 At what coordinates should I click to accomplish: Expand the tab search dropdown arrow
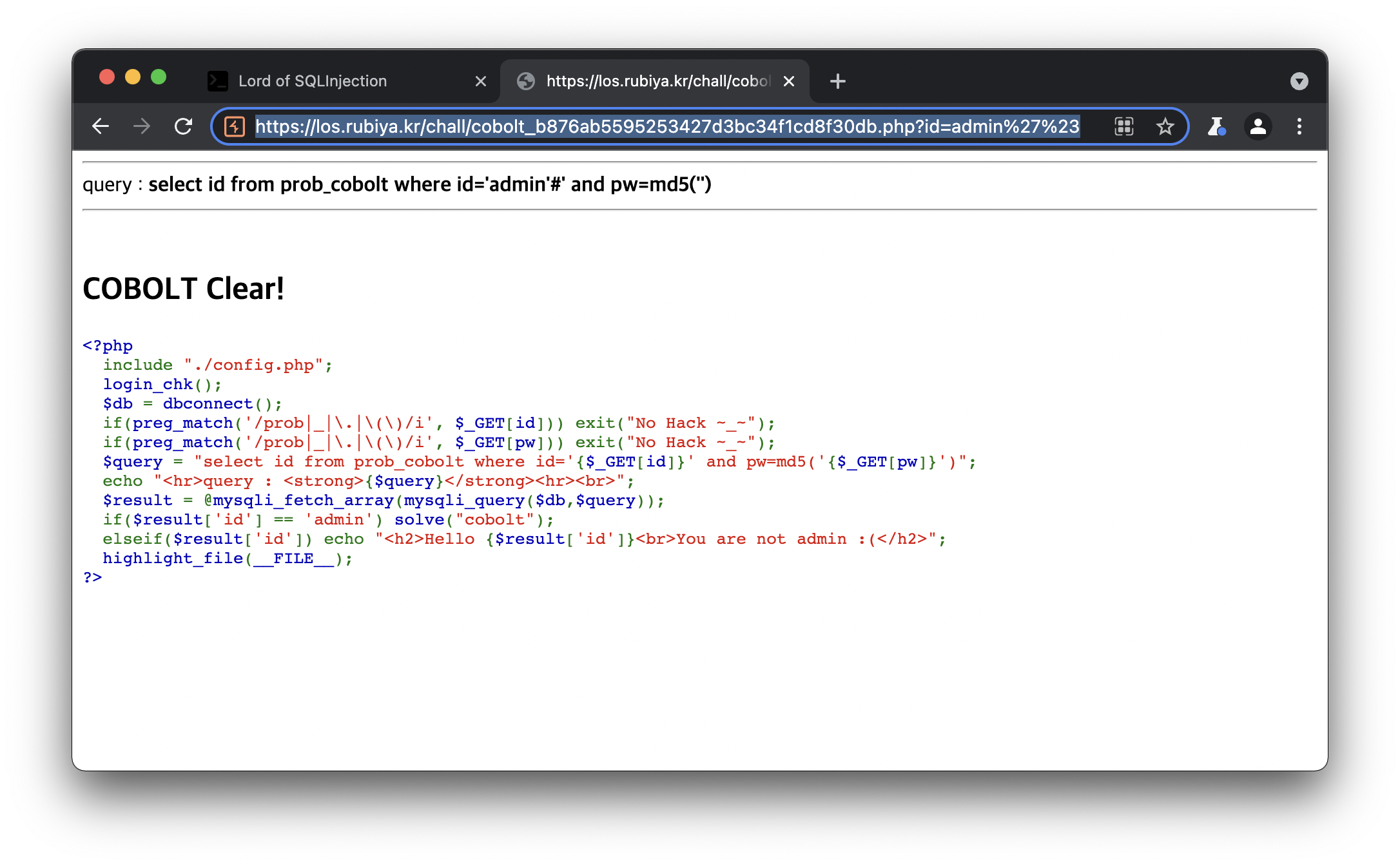1299,81
